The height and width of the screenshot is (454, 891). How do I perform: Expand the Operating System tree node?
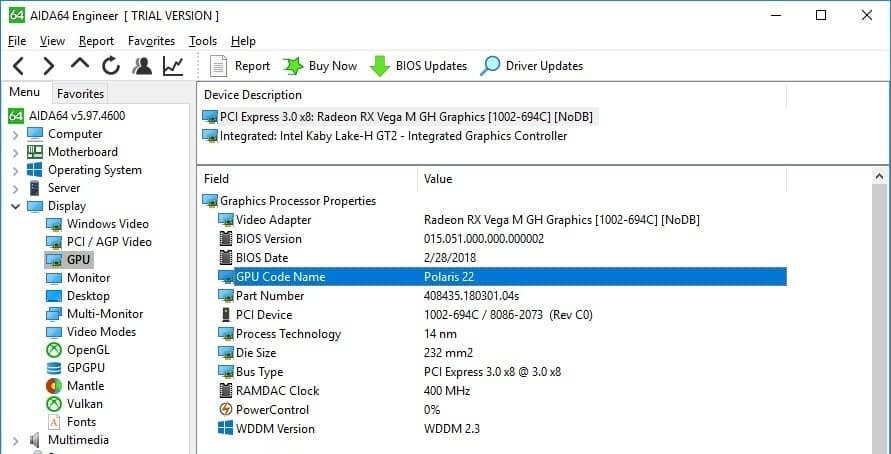pos(15,170)
